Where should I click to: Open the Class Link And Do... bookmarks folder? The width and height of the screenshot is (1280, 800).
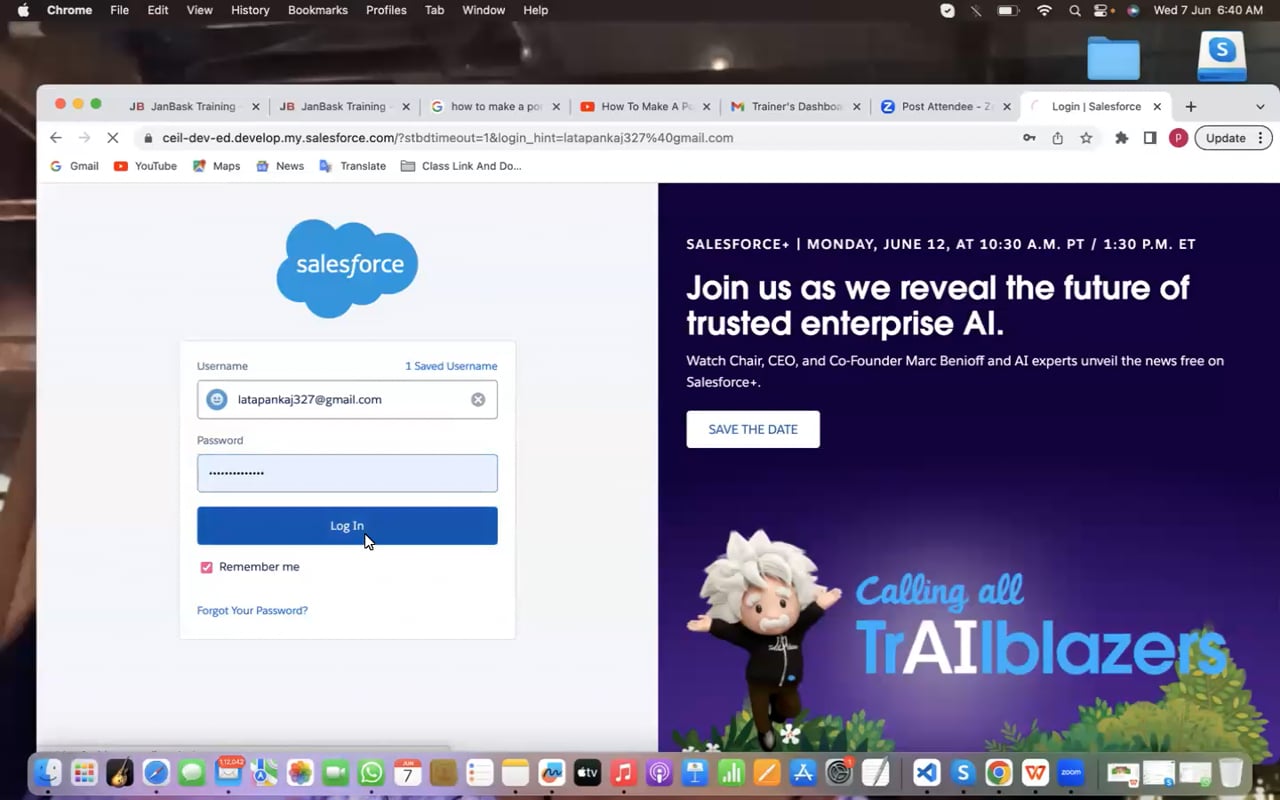(x=461, y=166)
